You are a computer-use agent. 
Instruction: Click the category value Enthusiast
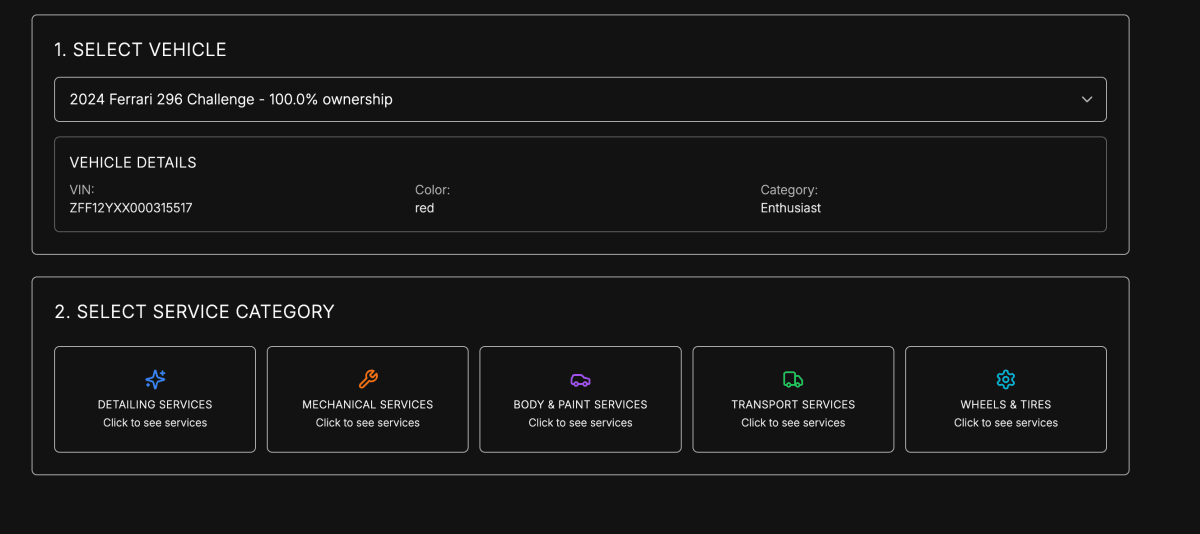[x=791, y=208]
